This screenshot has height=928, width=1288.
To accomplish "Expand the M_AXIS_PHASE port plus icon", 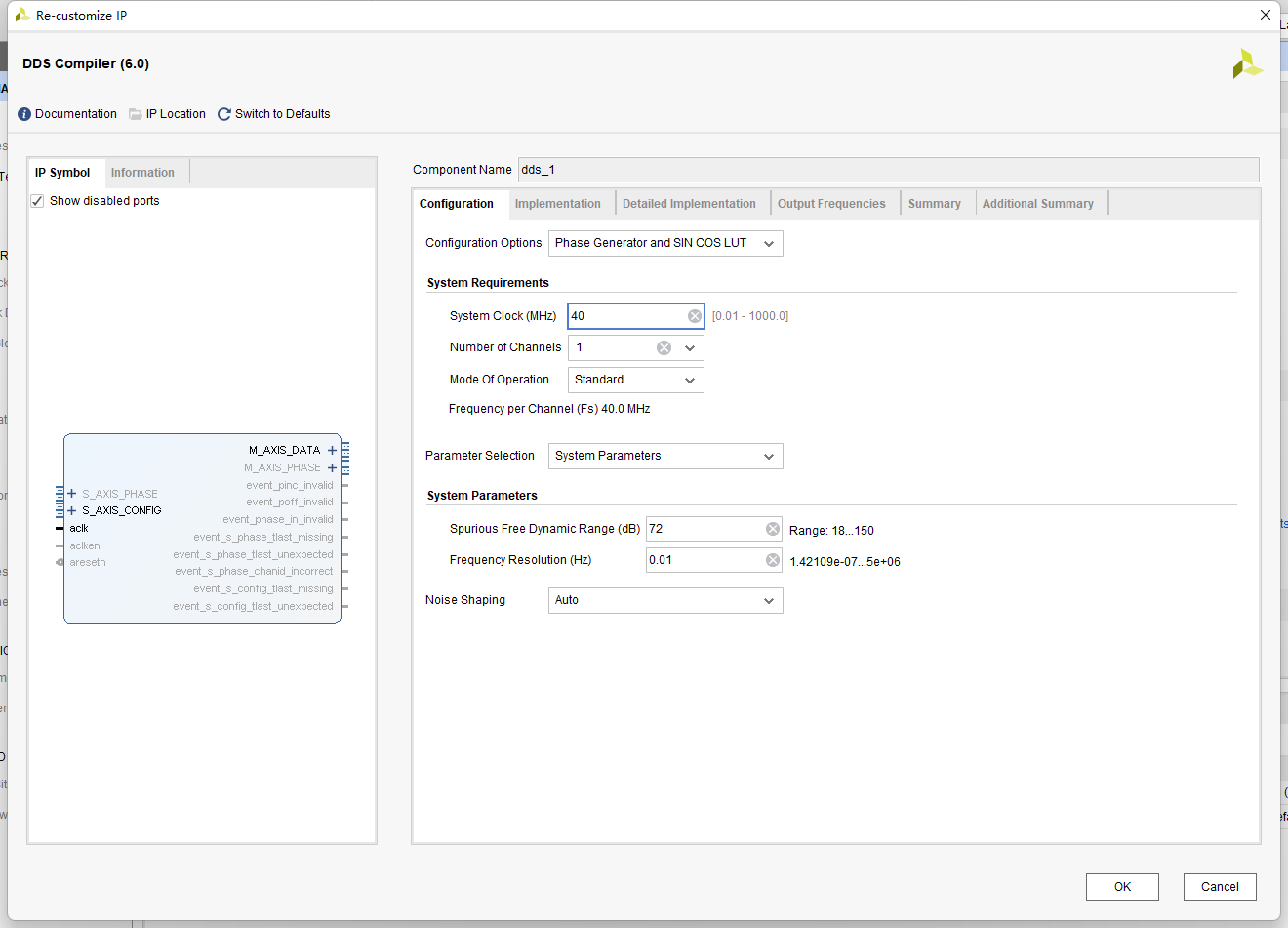I will [332, 468].
